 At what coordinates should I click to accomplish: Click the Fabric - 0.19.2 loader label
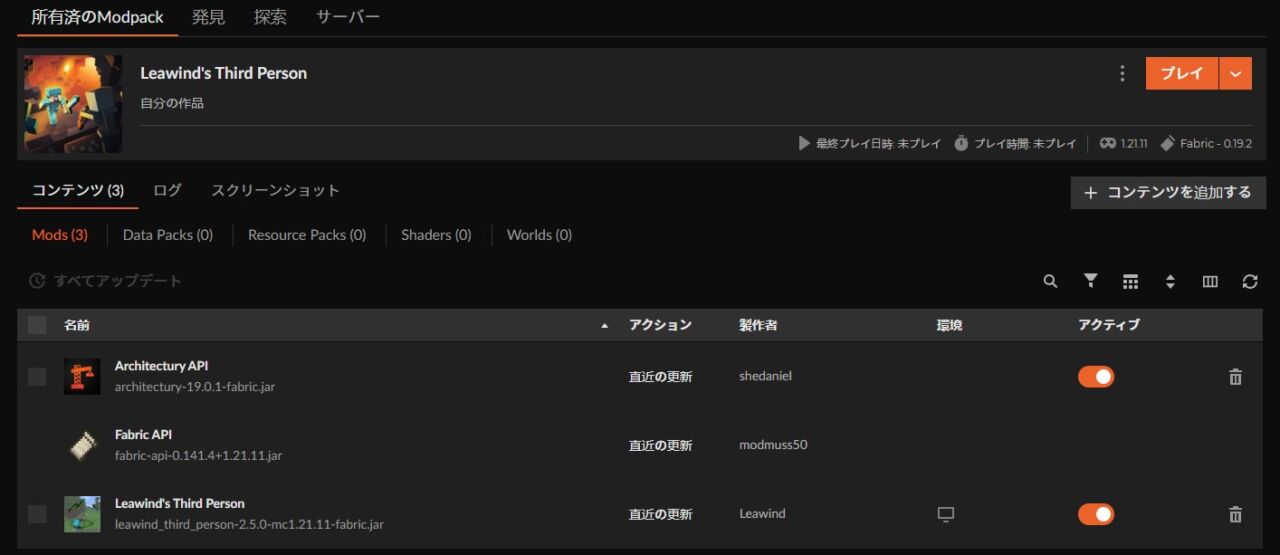pyautogui.click(x=1215, y=144)
